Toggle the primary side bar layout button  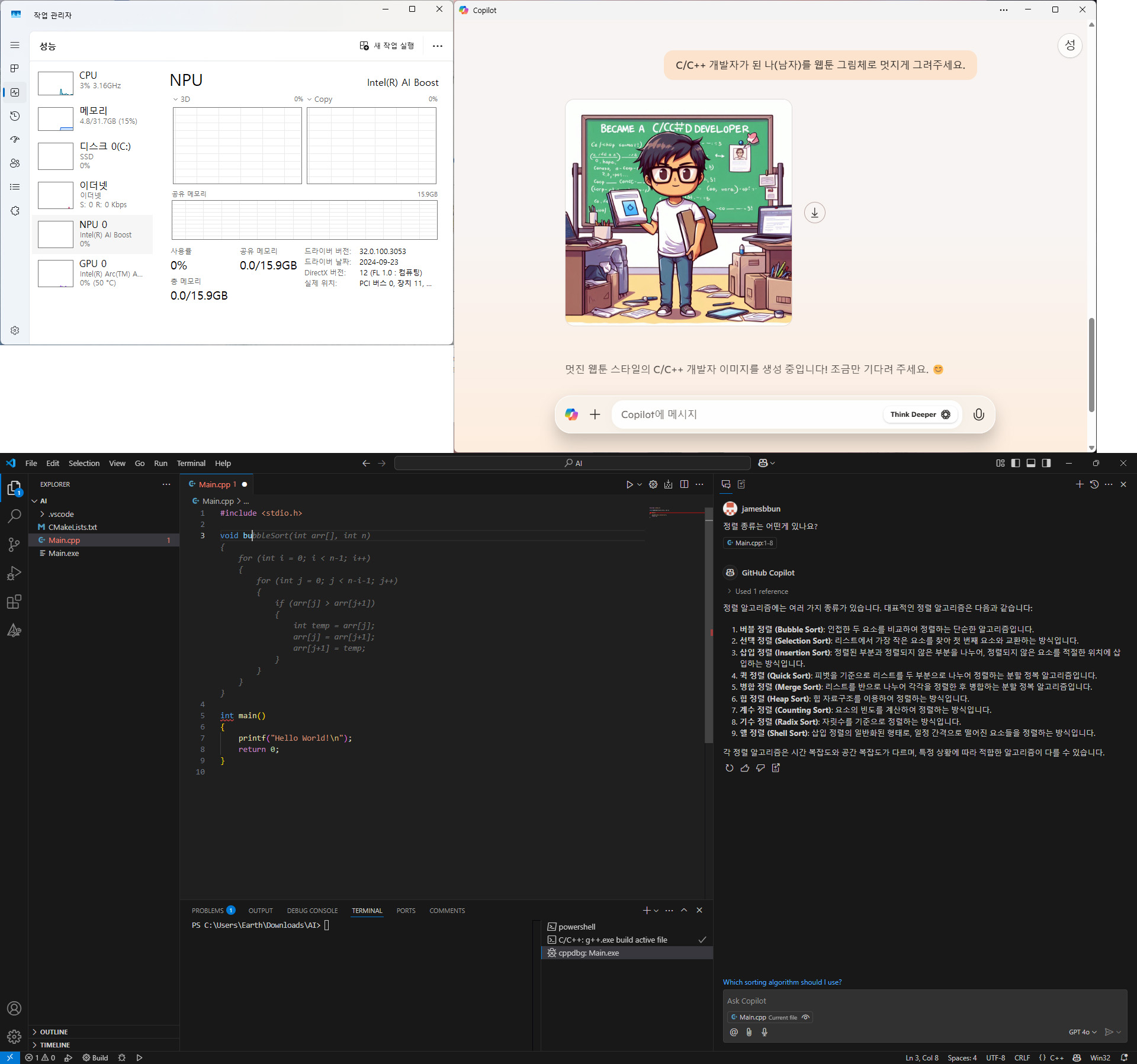[x=1015, y=463]
